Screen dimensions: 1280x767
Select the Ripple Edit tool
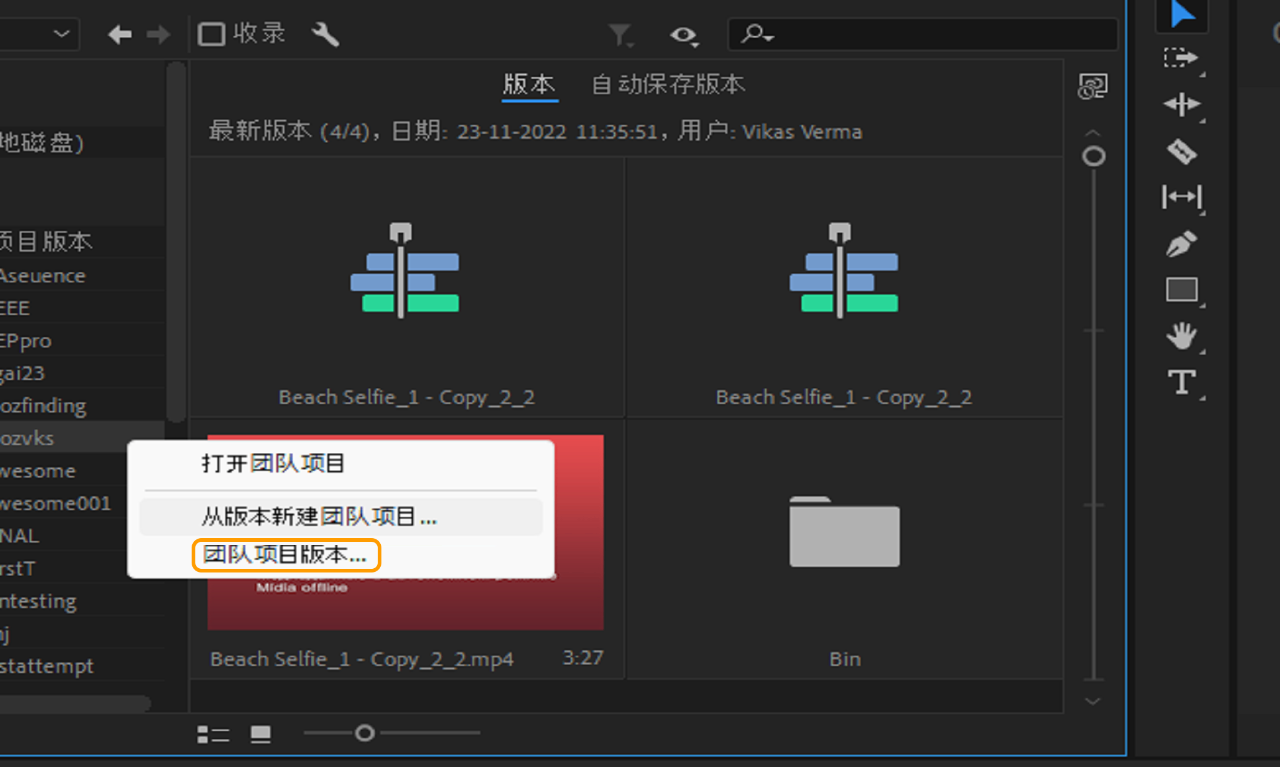tap(1182, 104)
